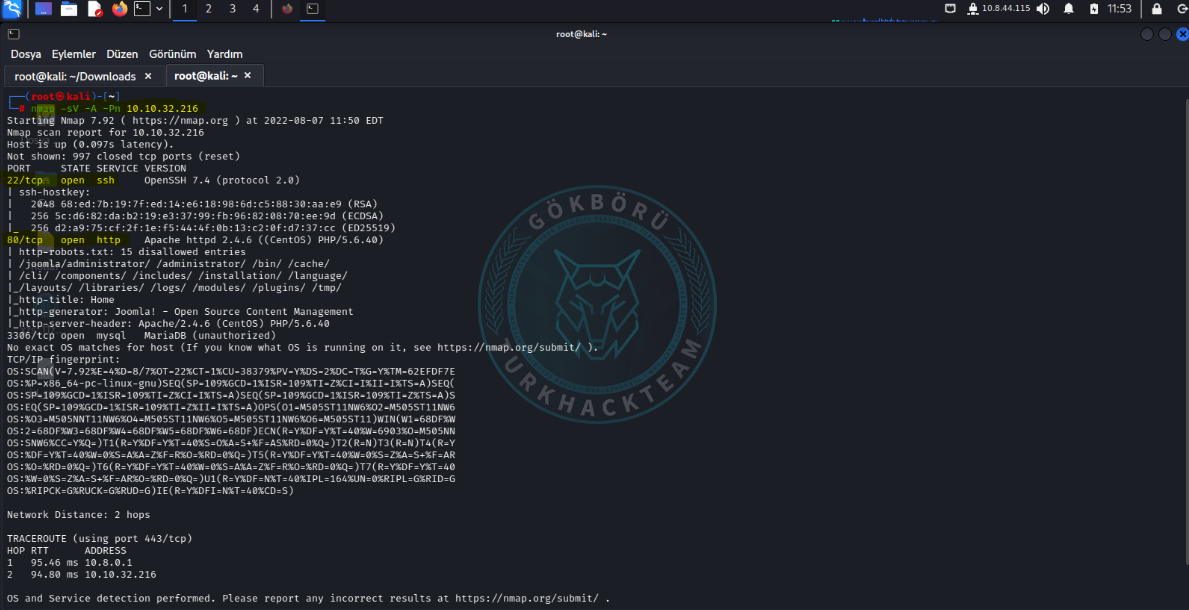The height and width of the screenshot is (610, 1189).
Task: Close the terminal window with blue X
Action: pyautogui.click(x=1182, y=34)
